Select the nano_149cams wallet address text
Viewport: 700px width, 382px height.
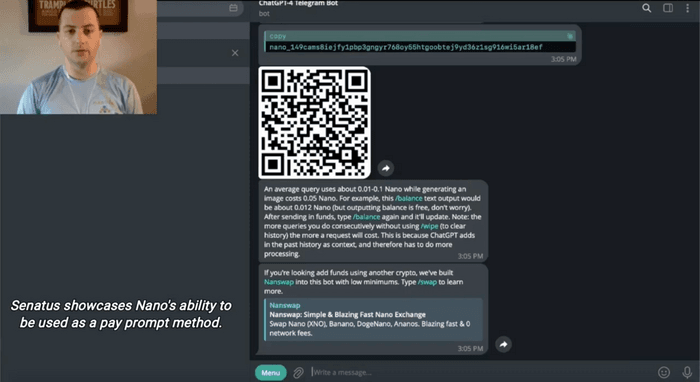(406, 47)
